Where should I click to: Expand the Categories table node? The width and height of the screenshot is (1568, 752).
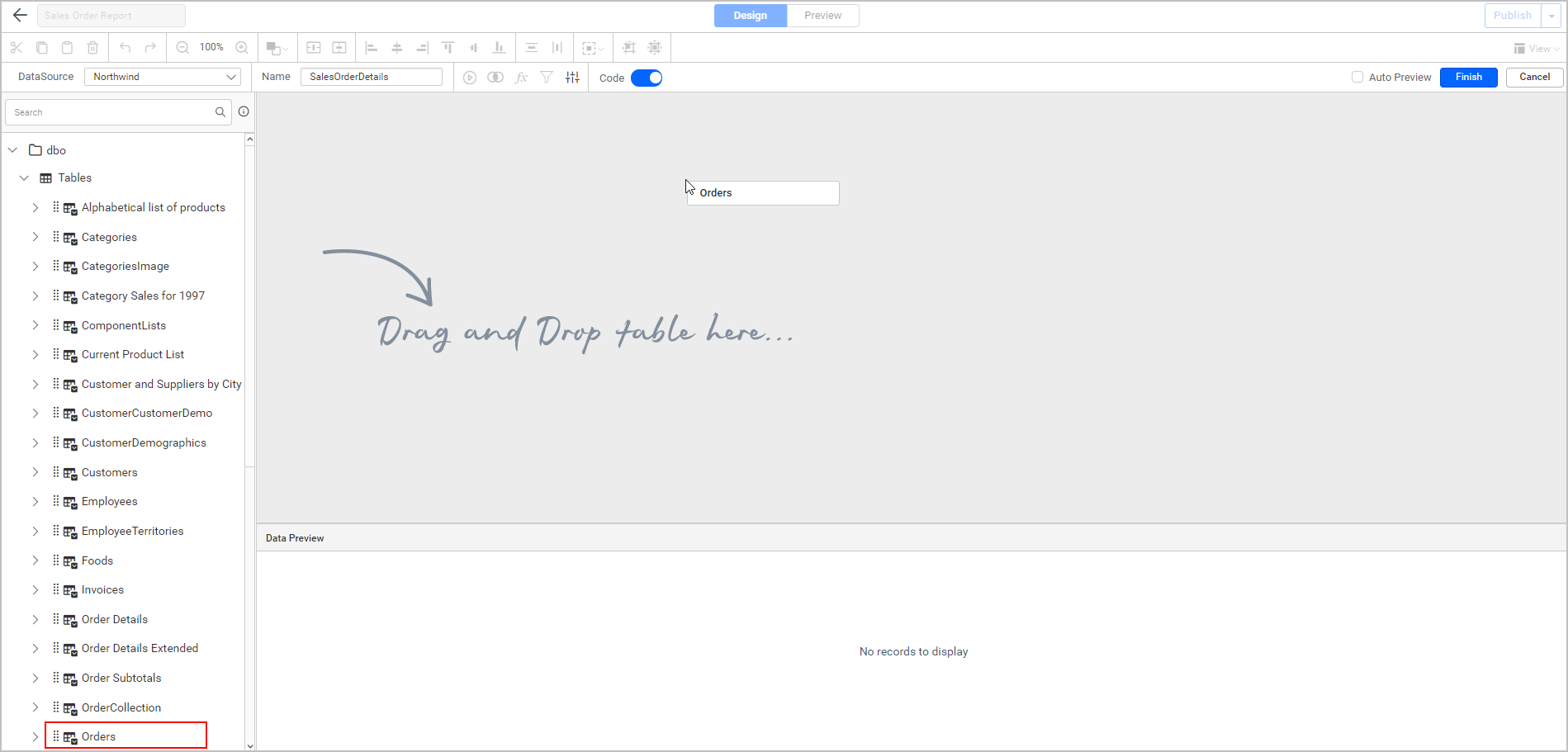(36, 237)
